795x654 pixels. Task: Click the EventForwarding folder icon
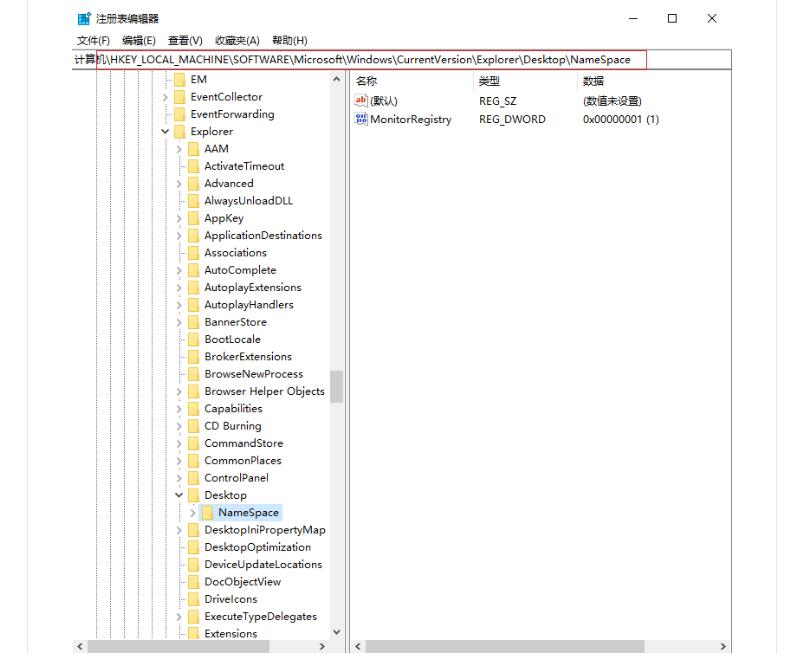click(x=179, y=114)
